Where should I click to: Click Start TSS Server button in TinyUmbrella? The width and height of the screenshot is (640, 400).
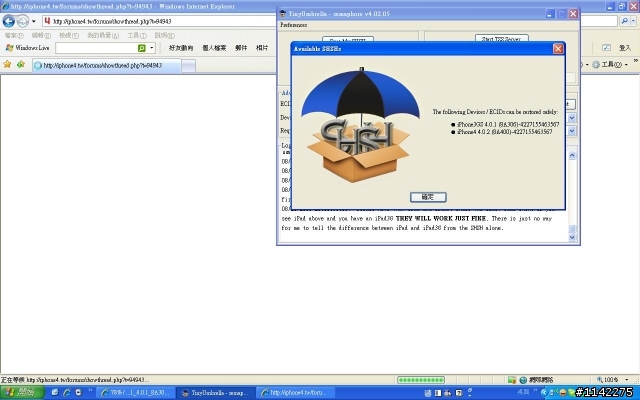tap(502, 39)
